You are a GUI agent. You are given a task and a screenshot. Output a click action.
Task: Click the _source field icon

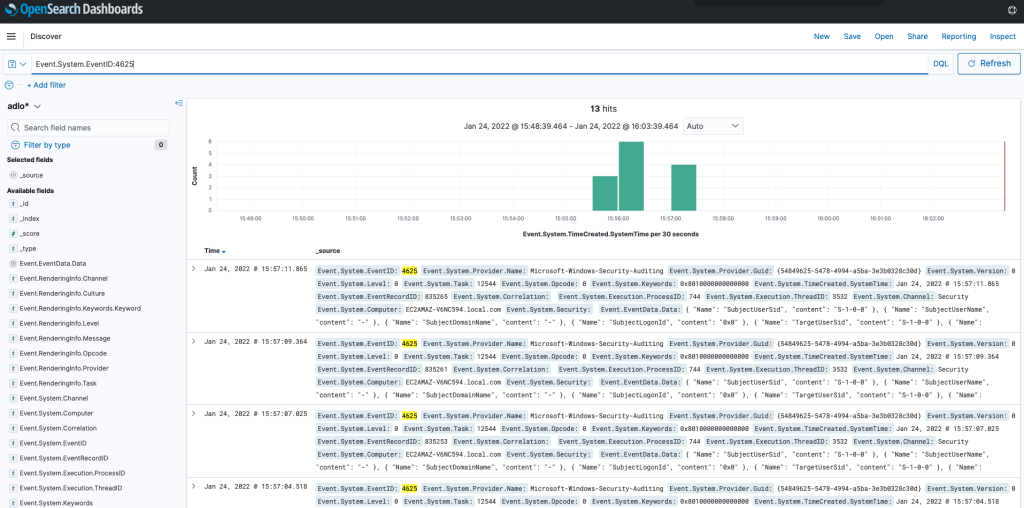pos(13,176)
